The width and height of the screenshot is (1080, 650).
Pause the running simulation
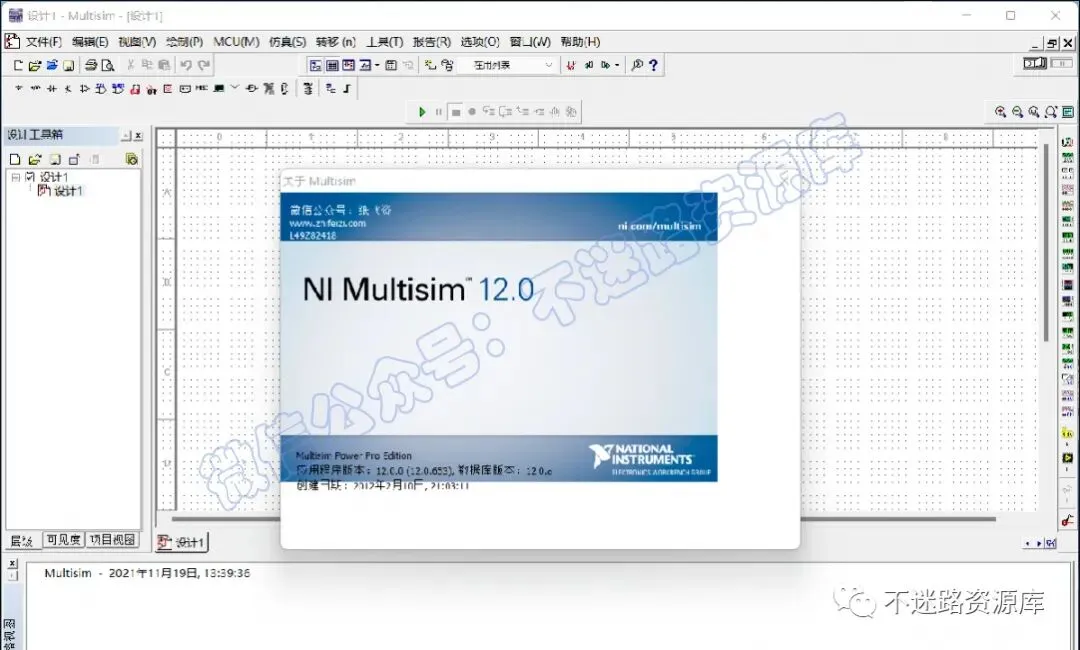pyautogui.click(x=439, y=112)
